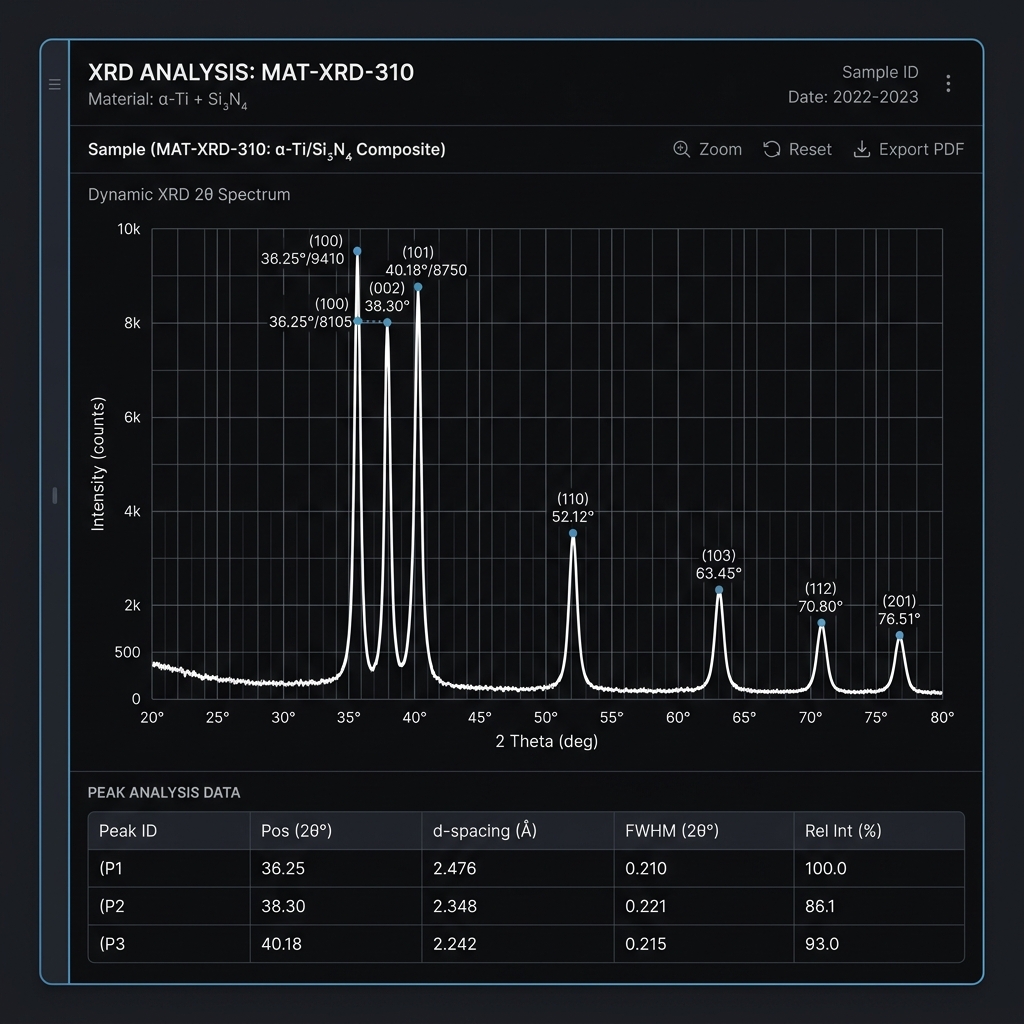This screenshot has height=1024, width=1024.
Task: Click the '40.18°/8750' peak label
Action: (426, 270)
